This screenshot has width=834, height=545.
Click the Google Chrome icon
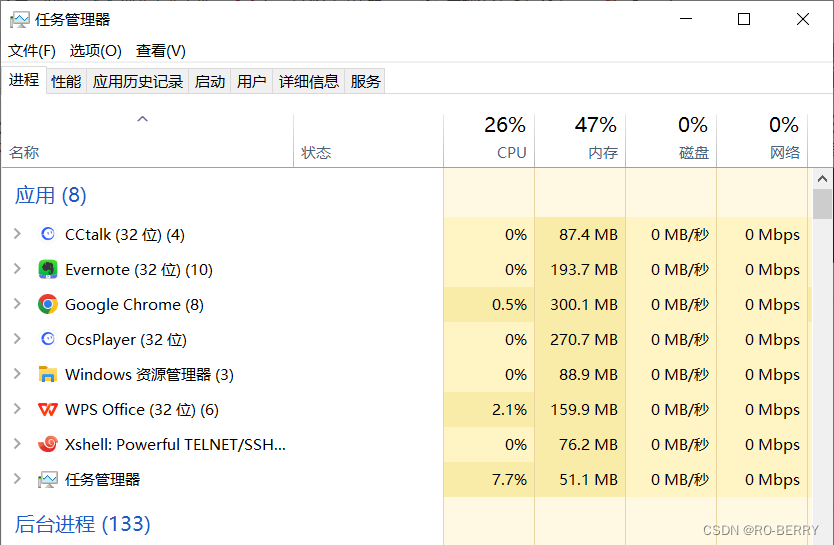pos(48,305)
